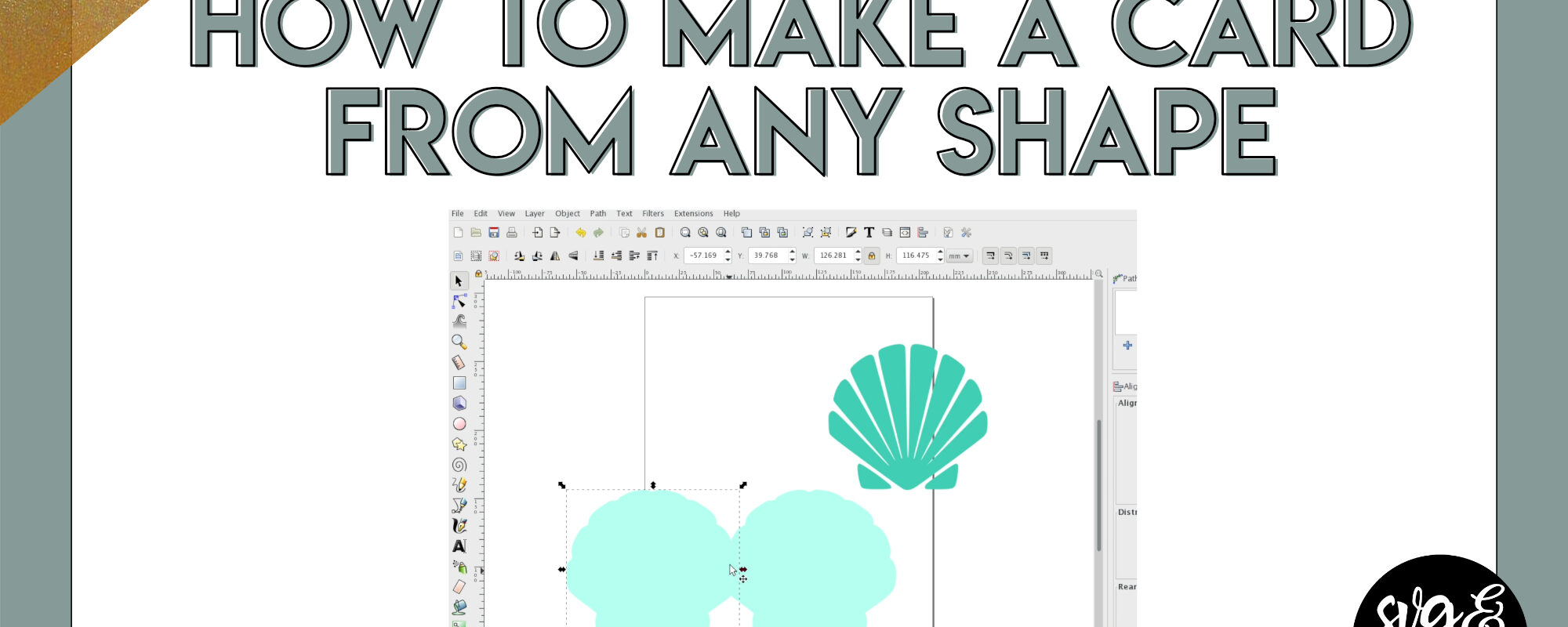Click the New document icon
Image resolution: width=1568 pixels, height=627 pixels.
click(x=458, y=232)
